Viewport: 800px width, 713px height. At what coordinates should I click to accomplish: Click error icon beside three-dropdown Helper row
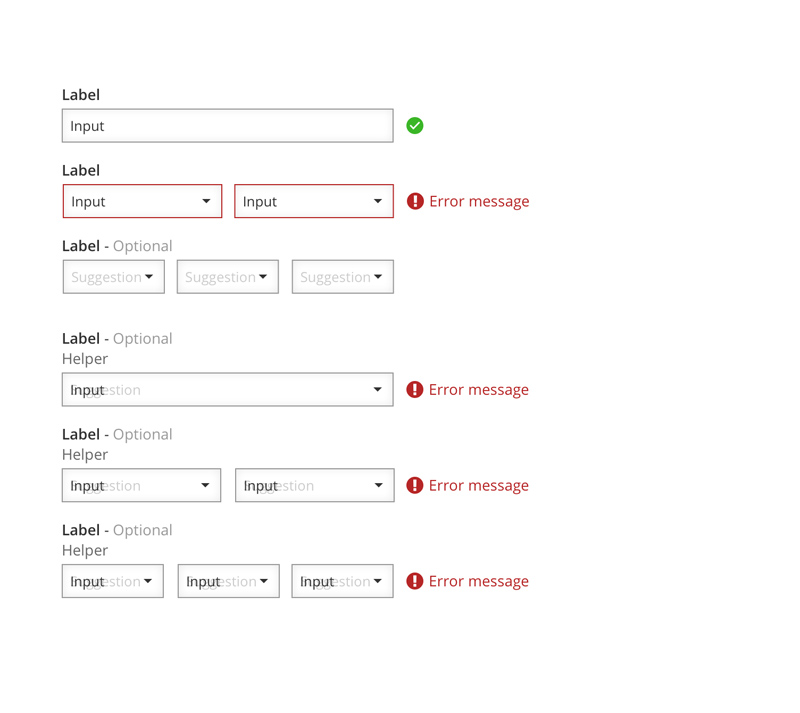(x=415, y=581)
